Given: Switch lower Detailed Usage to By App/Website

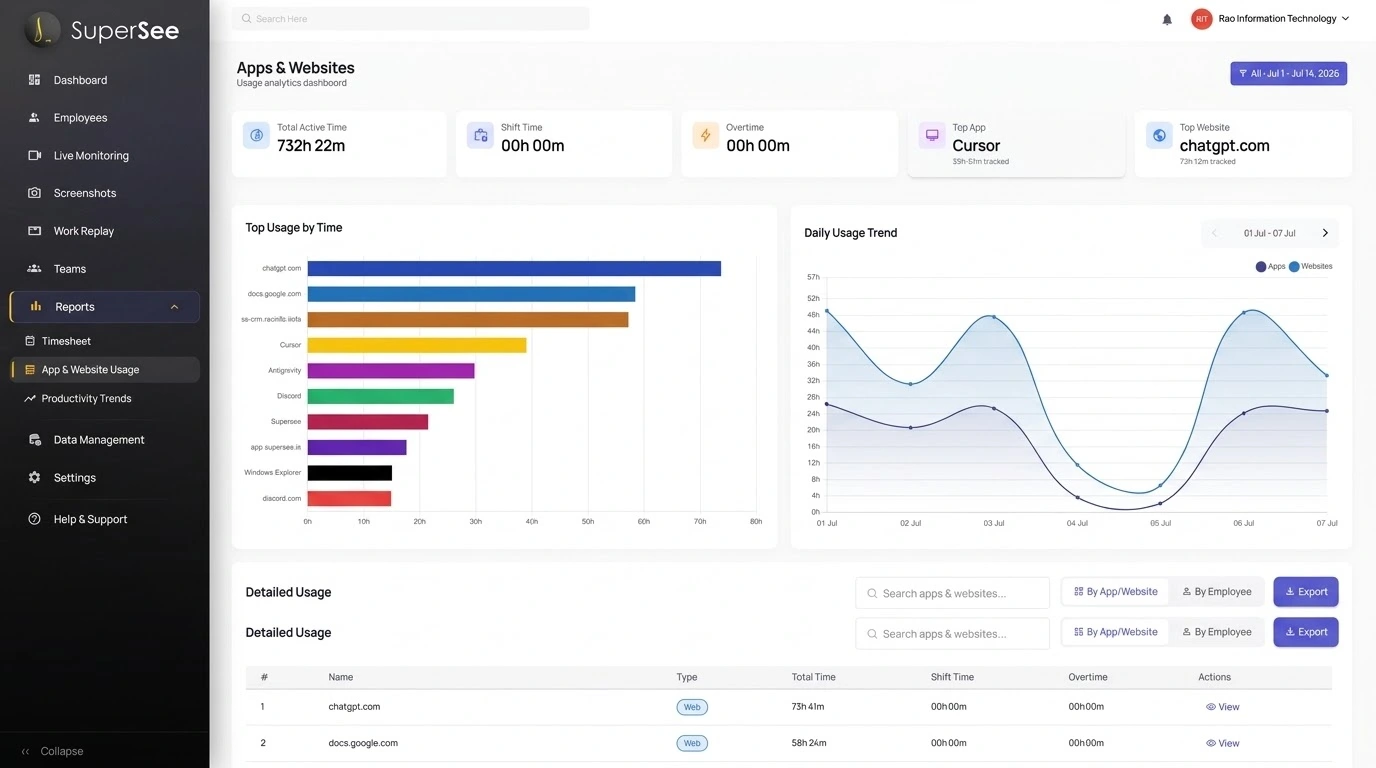Looking at the screenshot, I should 1116,632.
